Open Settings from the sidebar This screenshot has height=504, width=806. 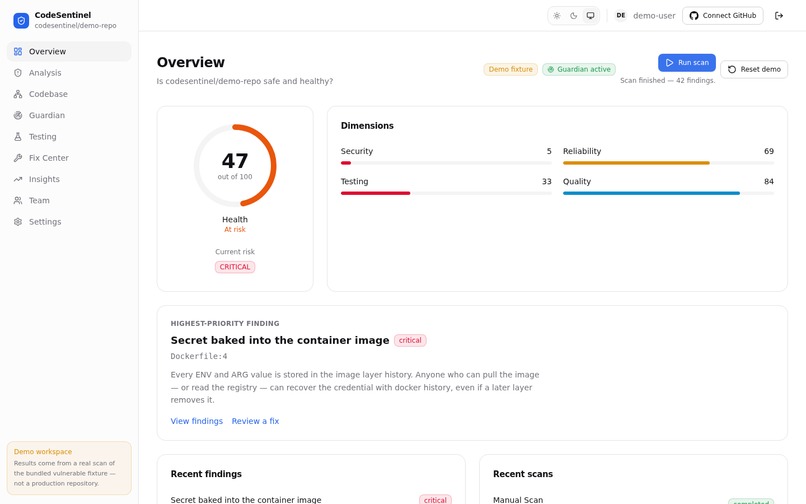coord(69,222)
